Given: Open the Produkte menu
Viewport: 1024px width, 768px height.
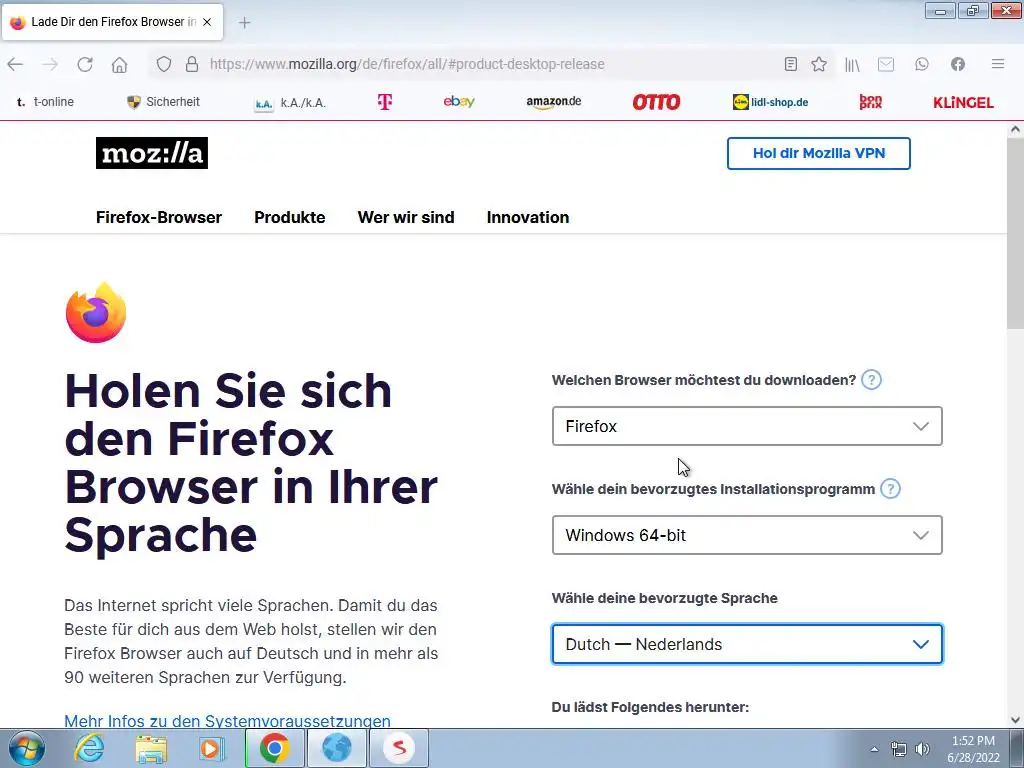Looking at the screenshot, I should (x=290, y=217).
